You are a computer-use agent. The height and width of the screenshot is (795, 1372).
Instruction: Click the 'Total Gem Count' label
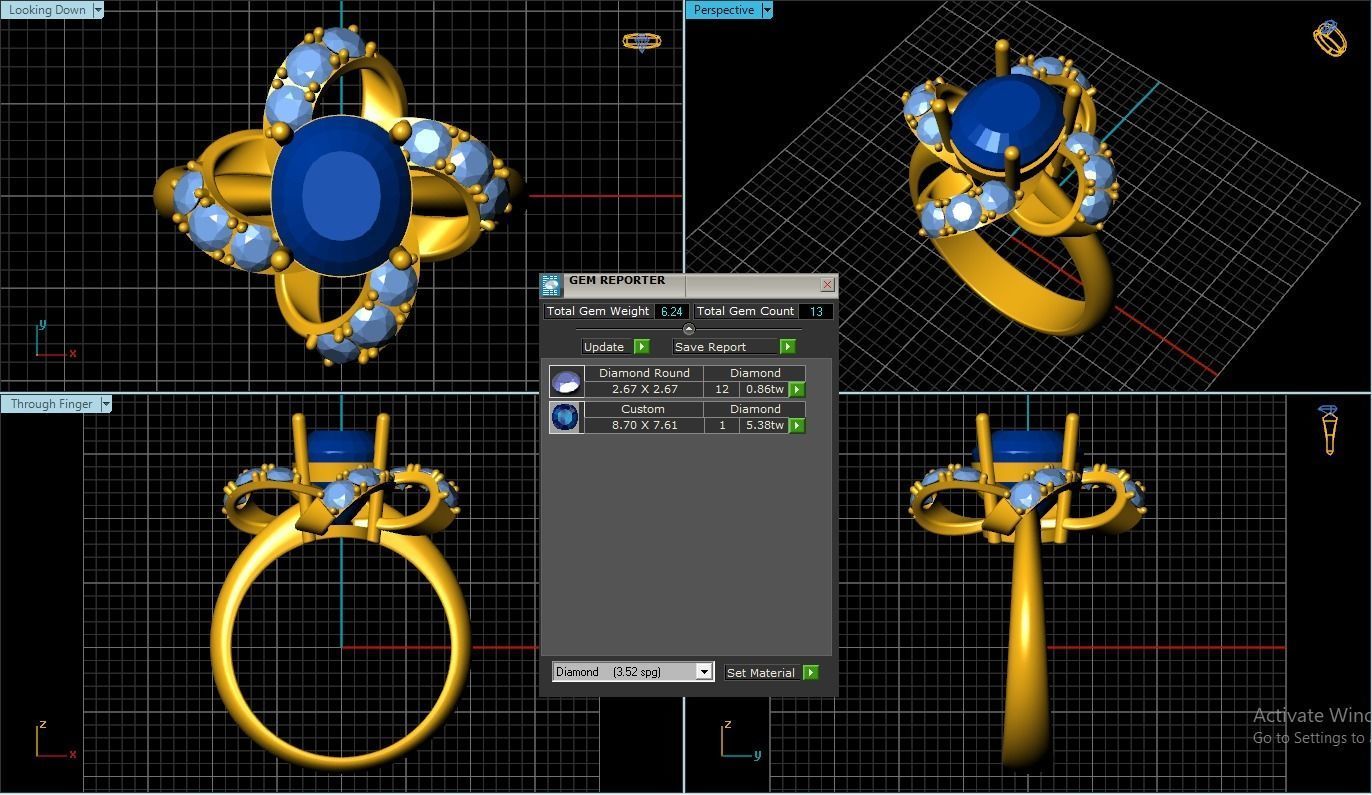click(x=745, y=311)
